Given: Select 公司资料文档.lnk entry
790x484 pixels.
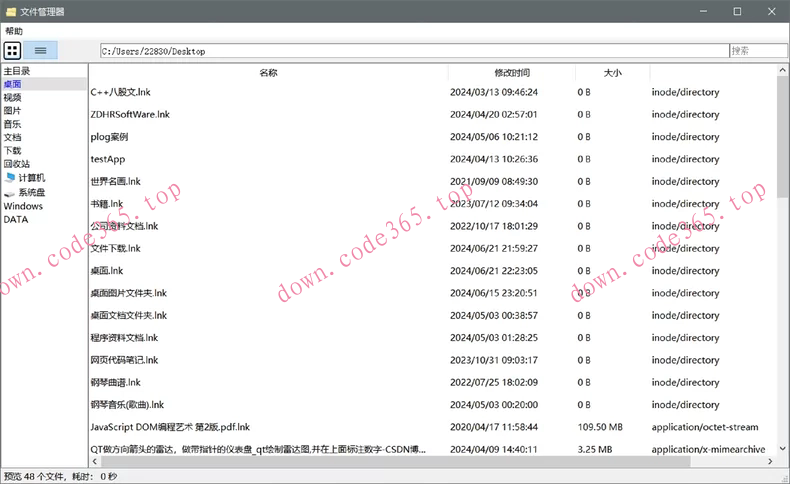Looking at the screenshot, I should 124,226.
